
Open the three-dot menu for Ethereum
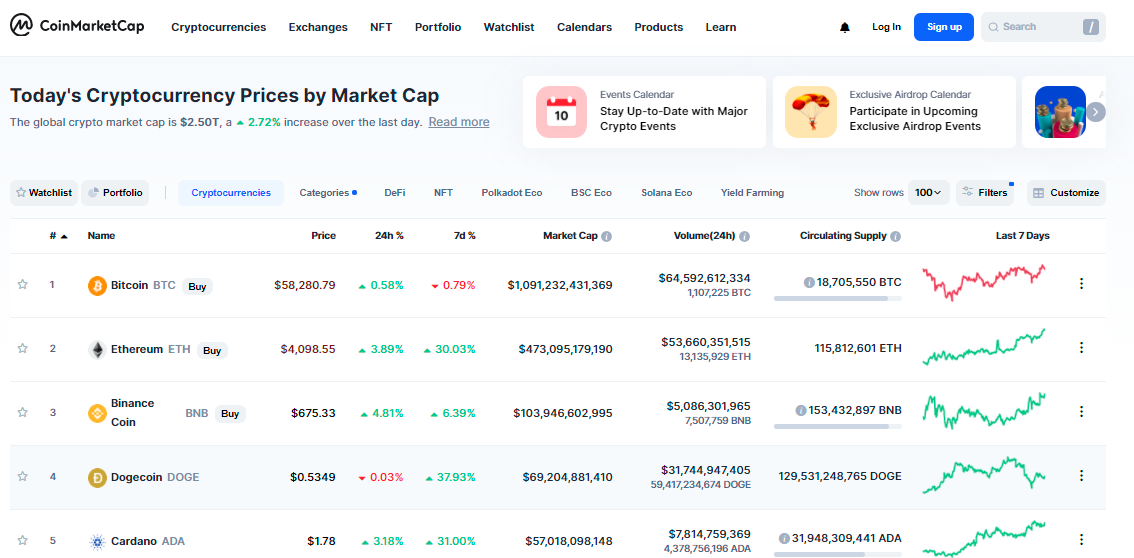(x=1081, y=348)
